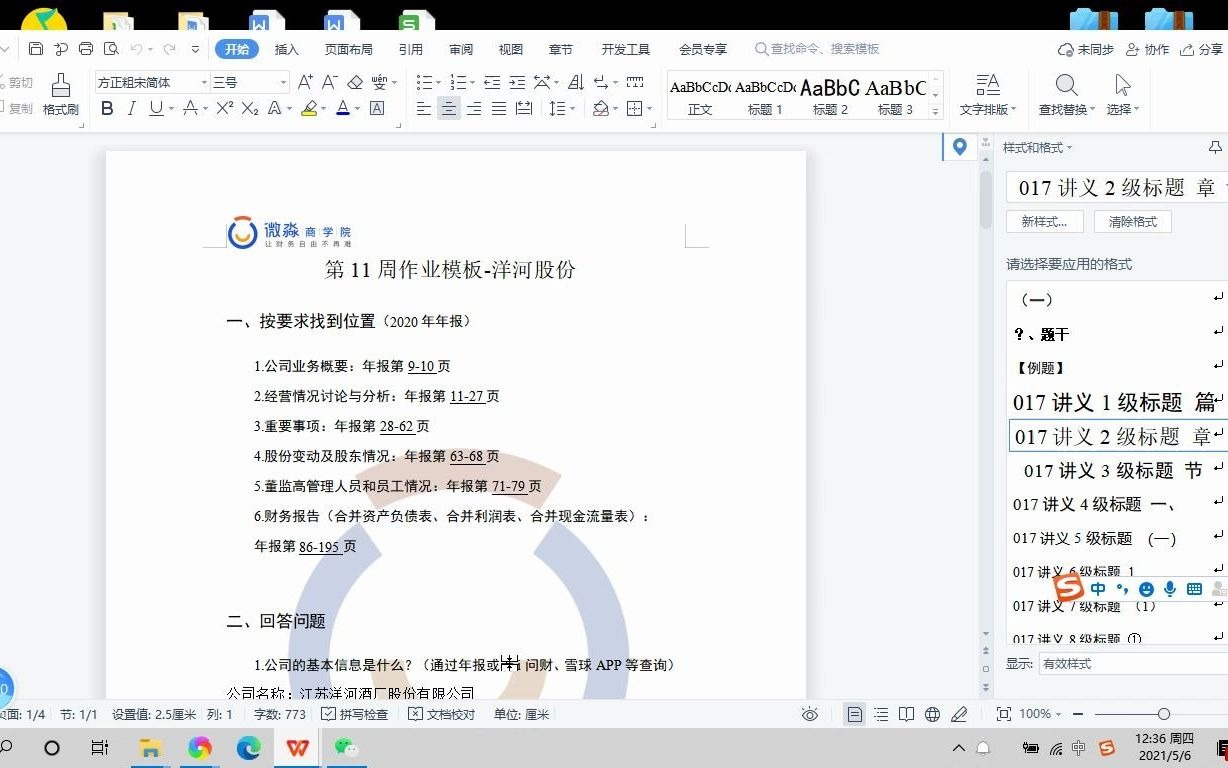Click the 清除格式 clear formatting button
The image size is (1228, 768).
pos(1133,221)
